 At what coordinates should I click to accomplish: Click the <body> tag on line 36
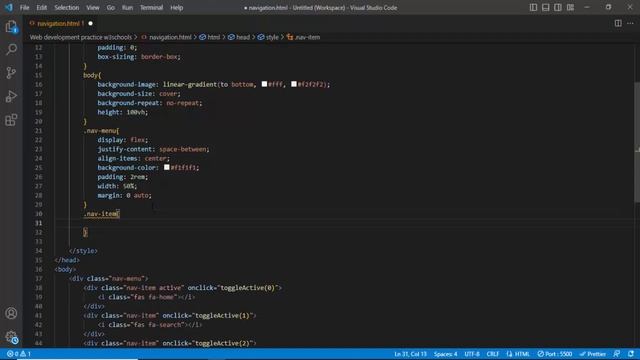click(65, 269)
